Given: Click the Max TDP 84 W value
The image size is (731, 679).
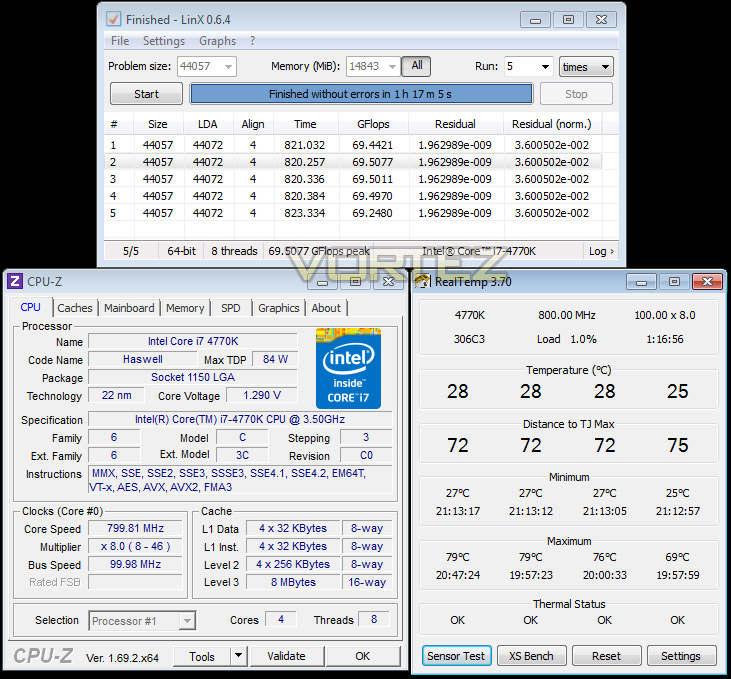Looking at the screenshot, I should point(275,359).
